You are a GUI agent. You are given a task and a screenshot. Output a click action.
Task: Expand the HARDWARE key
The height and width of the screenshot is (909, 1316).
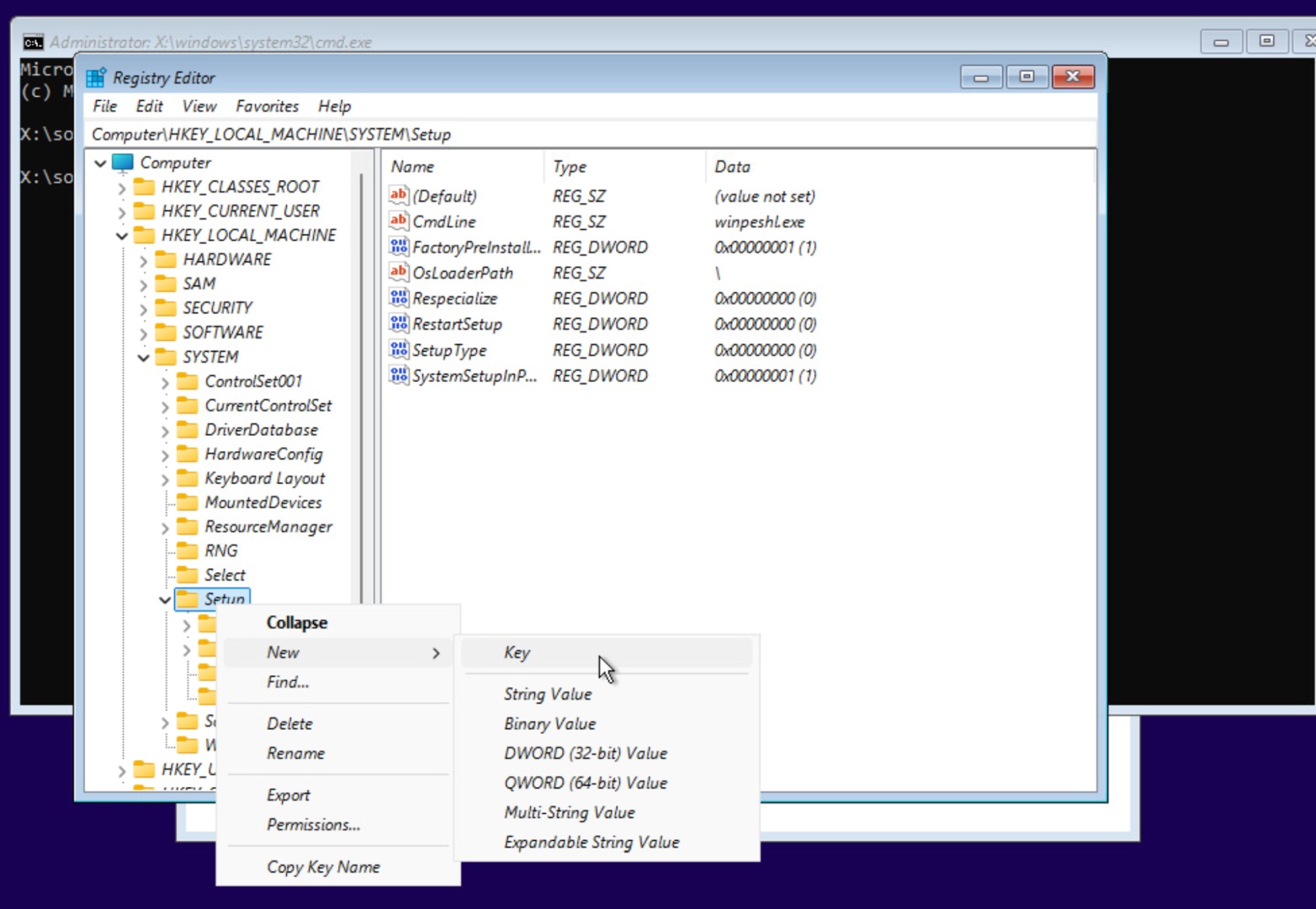(x=144, y=260)
